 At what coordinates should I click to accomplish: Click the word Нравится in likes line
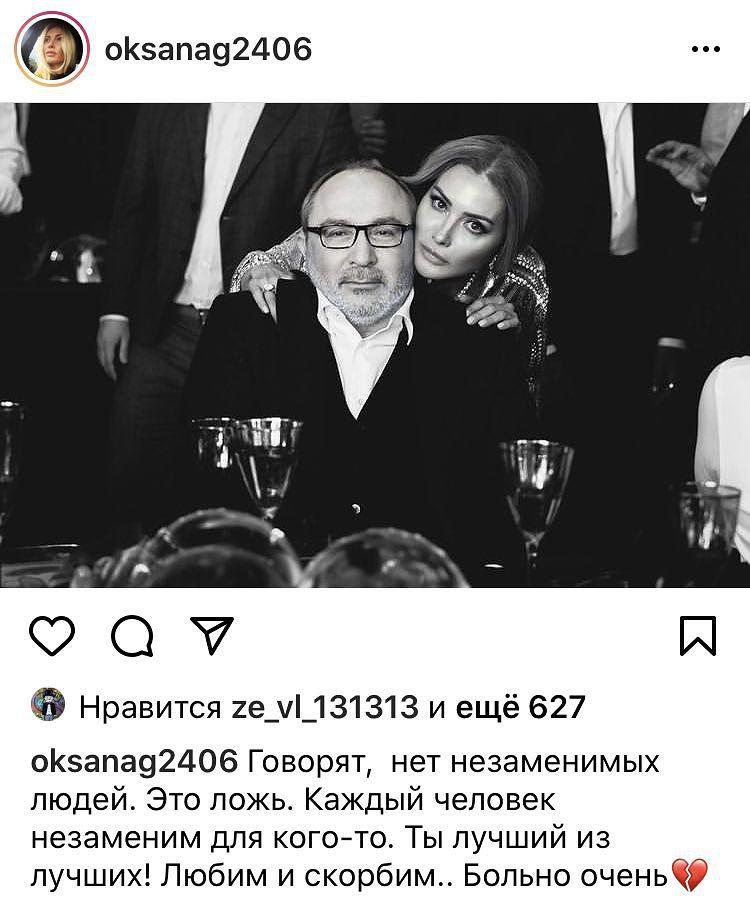coord(150,708)
